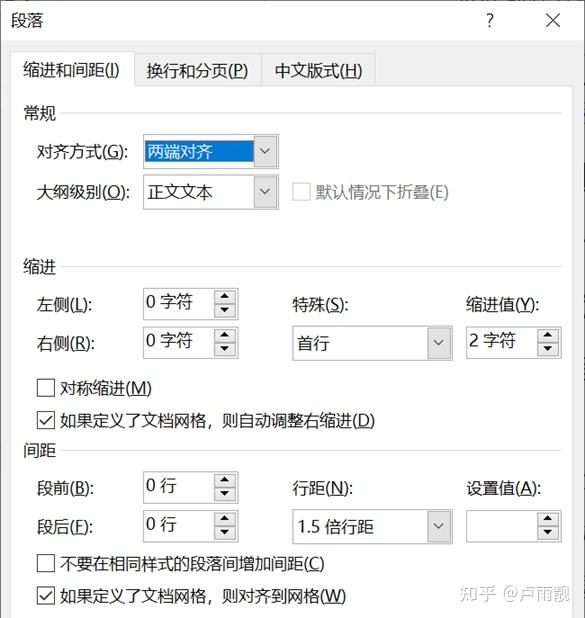585x618 pixels.
Task: Open 行距 dropdown showing 1.5 倍行距
Action: pyautogui.click(x=439, y=526)
